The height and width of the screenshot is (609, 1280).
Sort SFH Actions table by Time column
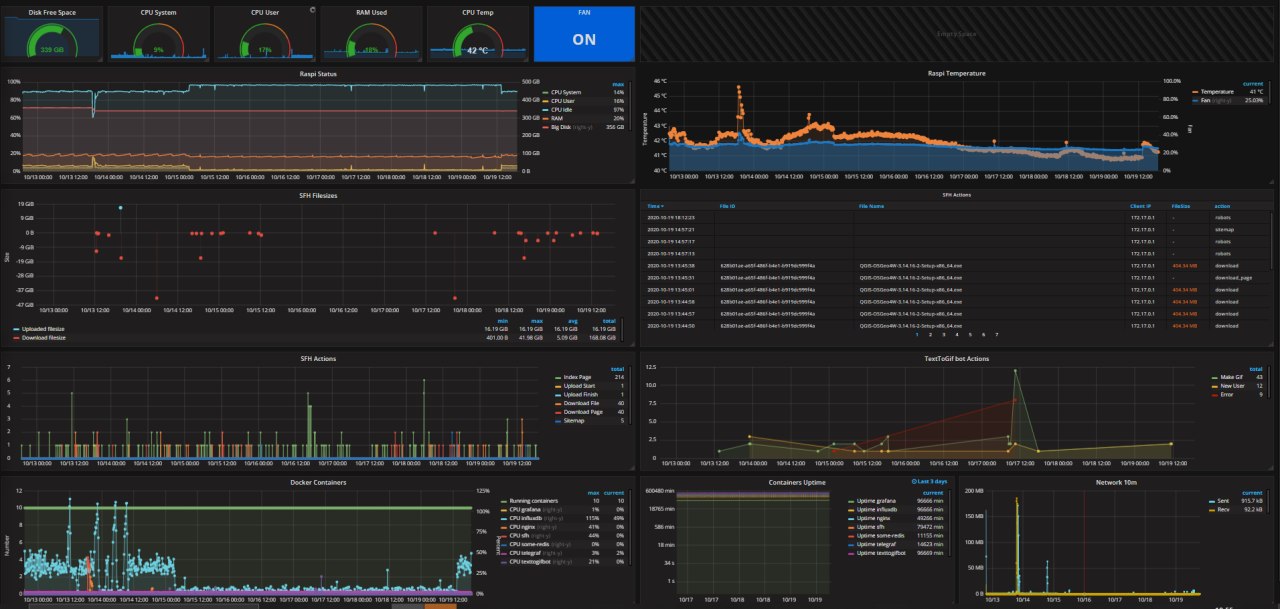click(x=654, y=205)
